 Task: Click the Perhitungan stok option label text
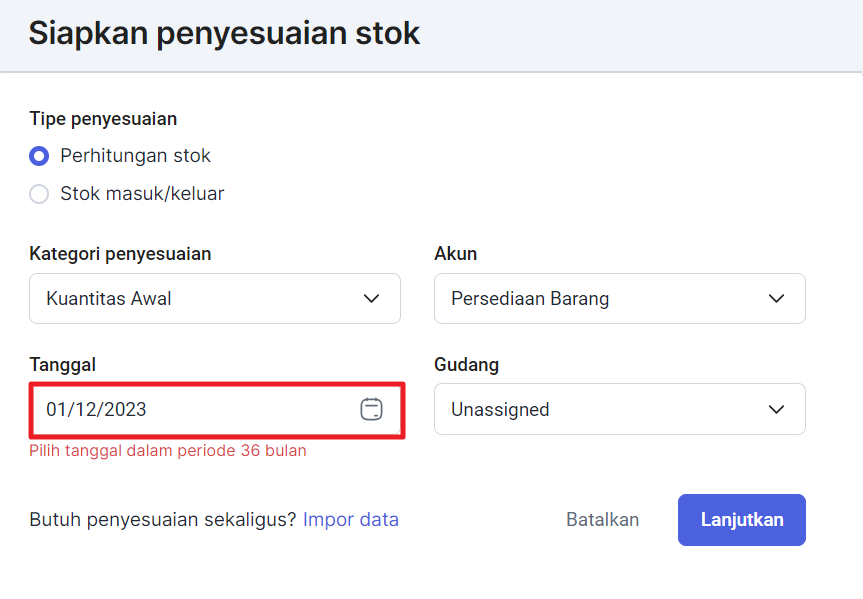(x=135, y=156)
